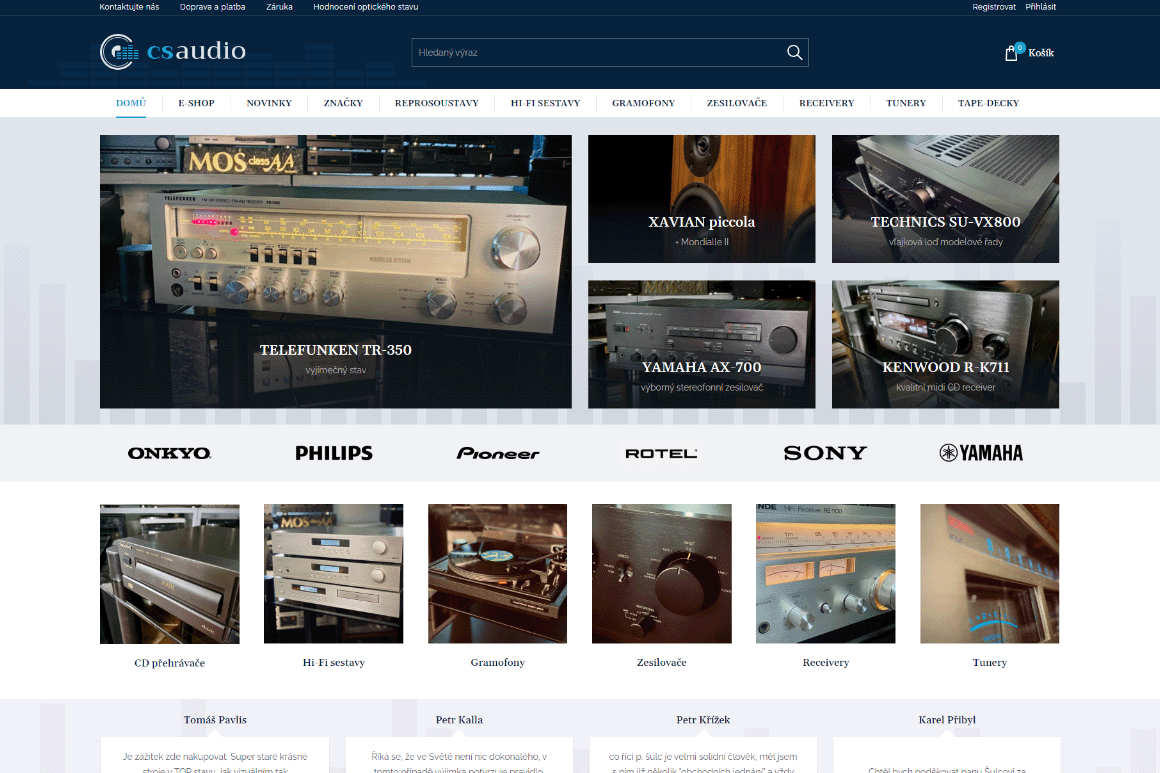Click the Zesilovače caption below image
The image size is (1160, 773).
661,663
